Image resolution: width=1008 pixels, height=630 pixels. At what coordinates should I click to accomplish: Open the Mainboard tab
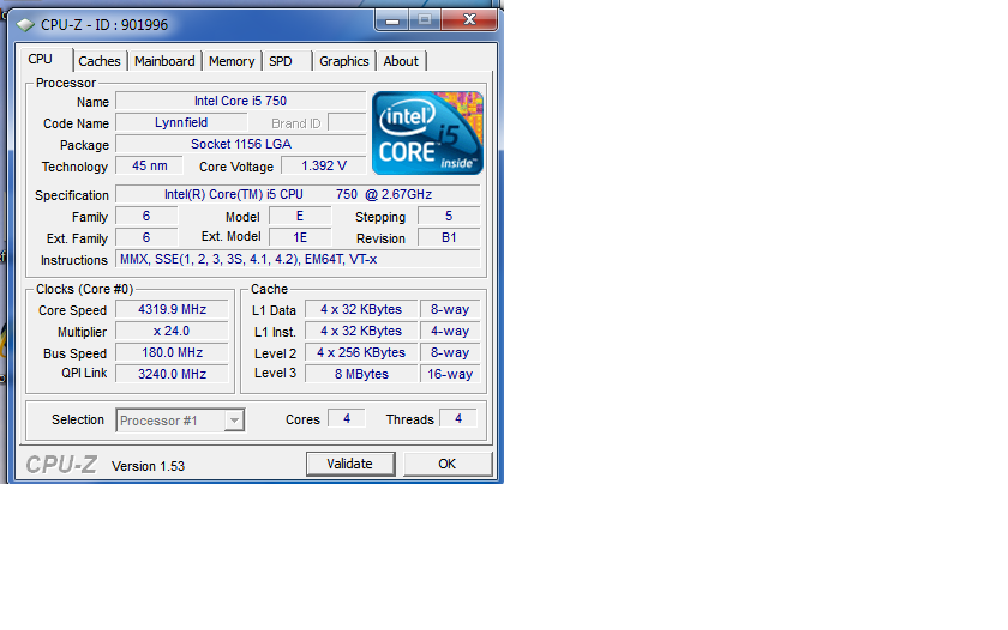click(165, 61)
